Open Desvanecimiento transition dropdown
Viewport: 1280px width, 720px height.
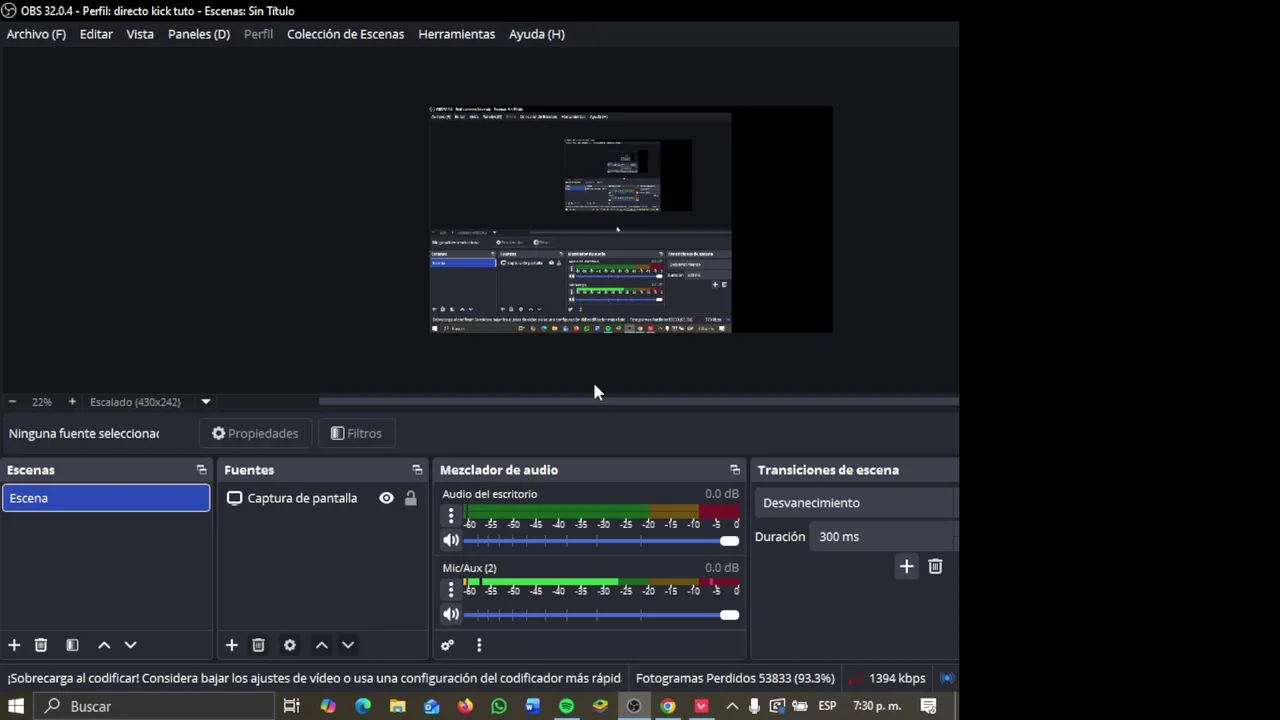click(857, 503)
